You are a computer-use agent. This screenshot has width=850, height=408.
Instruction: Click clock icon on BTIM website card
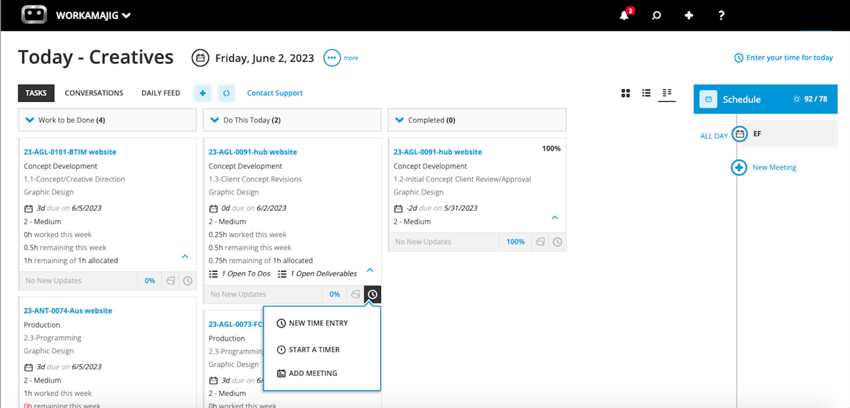(188, 281)
